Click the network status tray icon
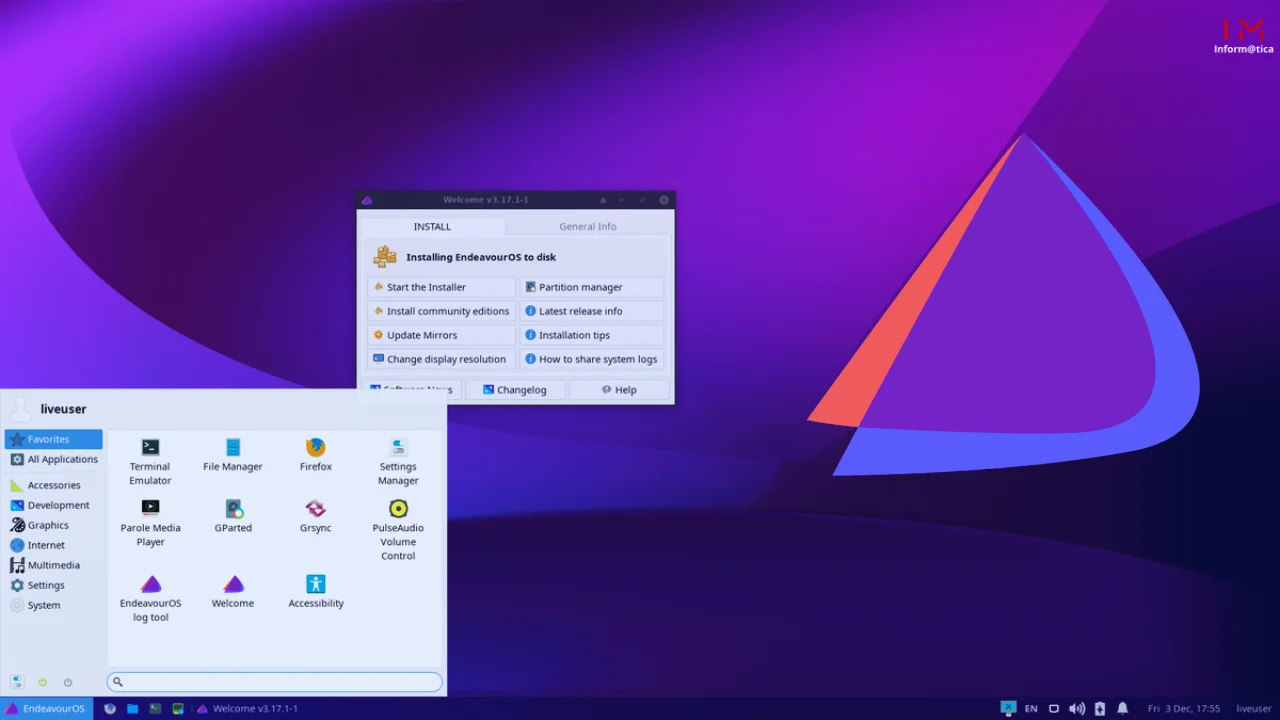Image resolution: width=1280 pixels, height=720 pixels. point(1008,708)
